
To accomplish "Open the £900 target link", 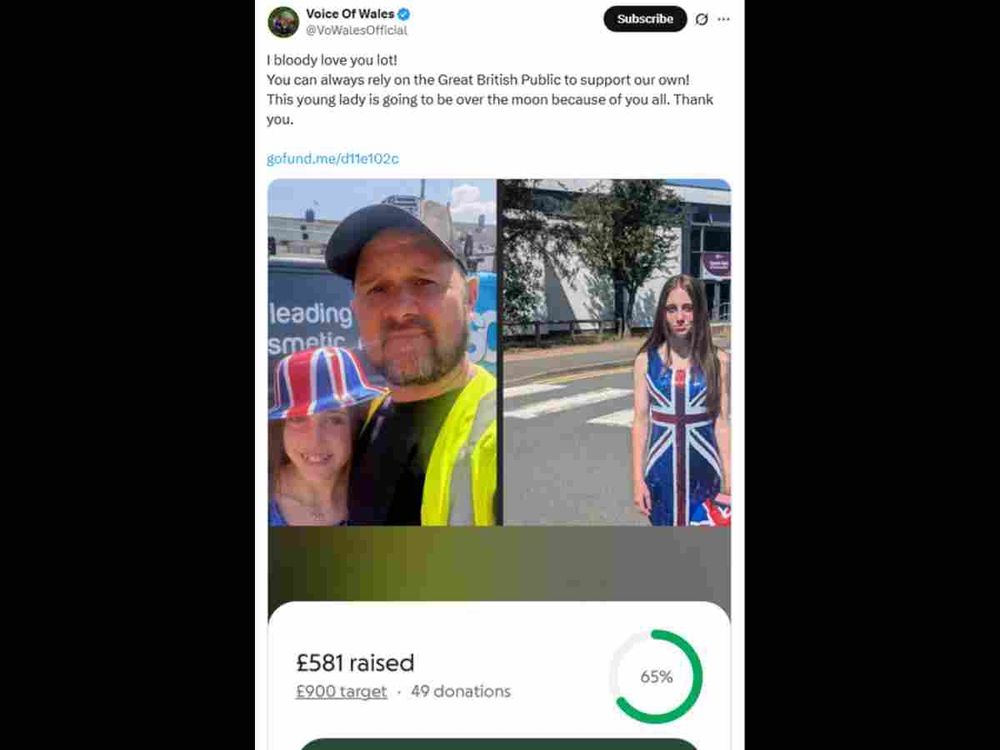I will 341,691.
